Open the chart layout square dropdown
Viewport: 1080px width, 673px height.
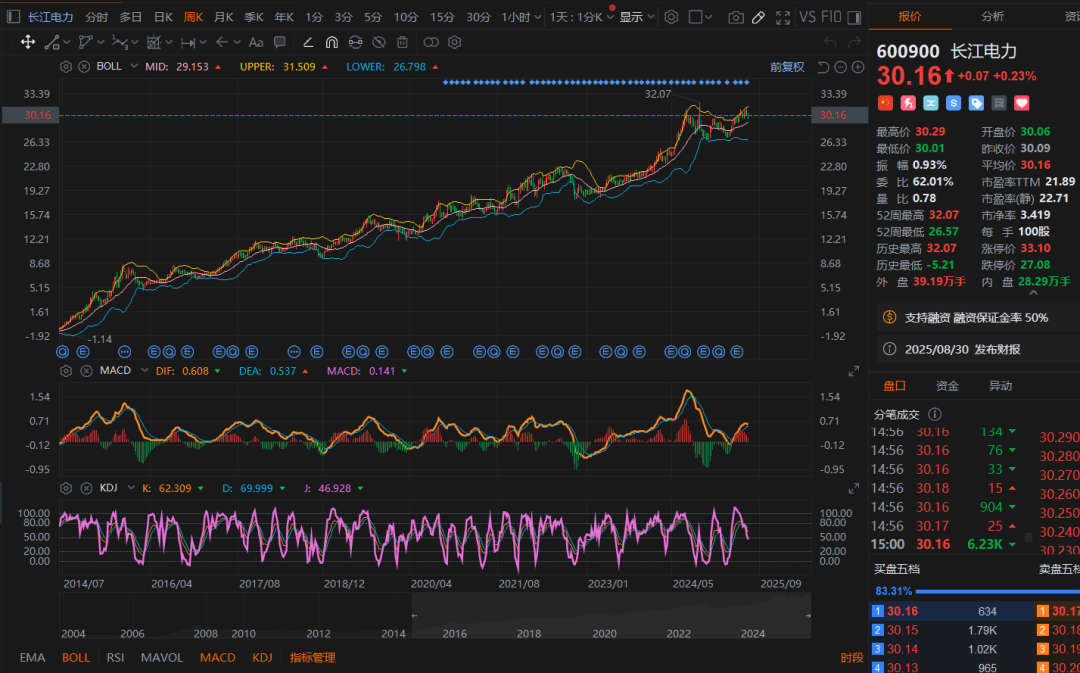701,17
